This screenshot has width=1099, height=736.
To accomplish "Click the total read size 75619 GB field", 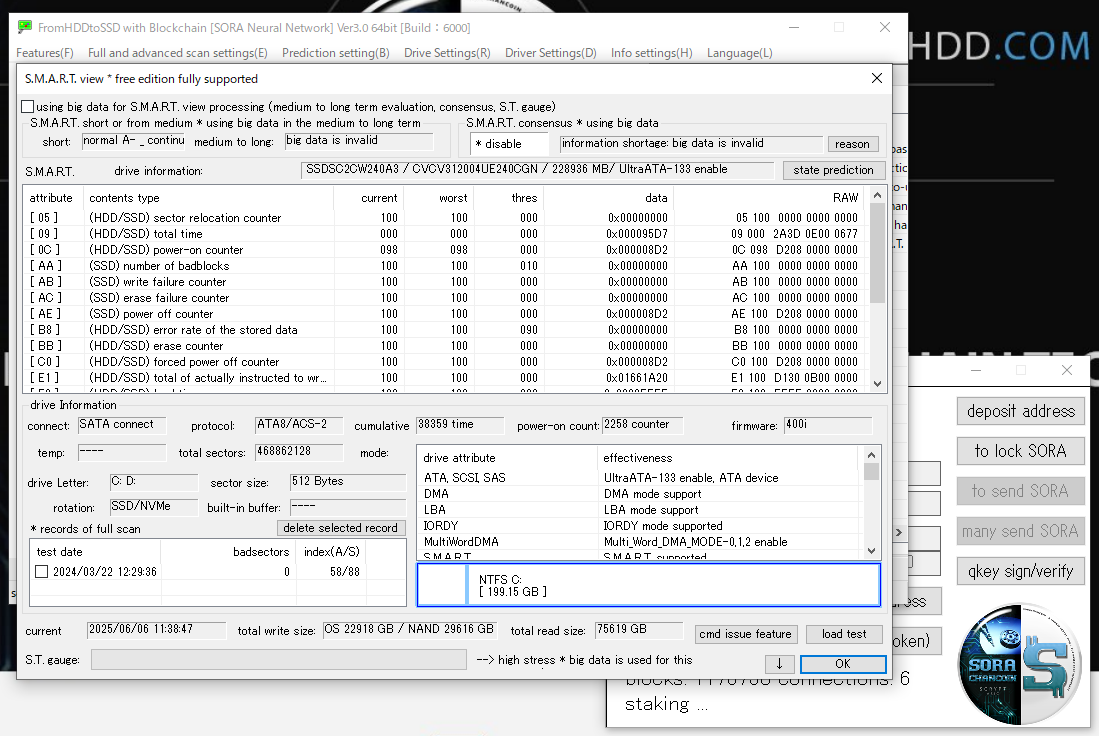I will pyautogui.click(x=639, y=629).
